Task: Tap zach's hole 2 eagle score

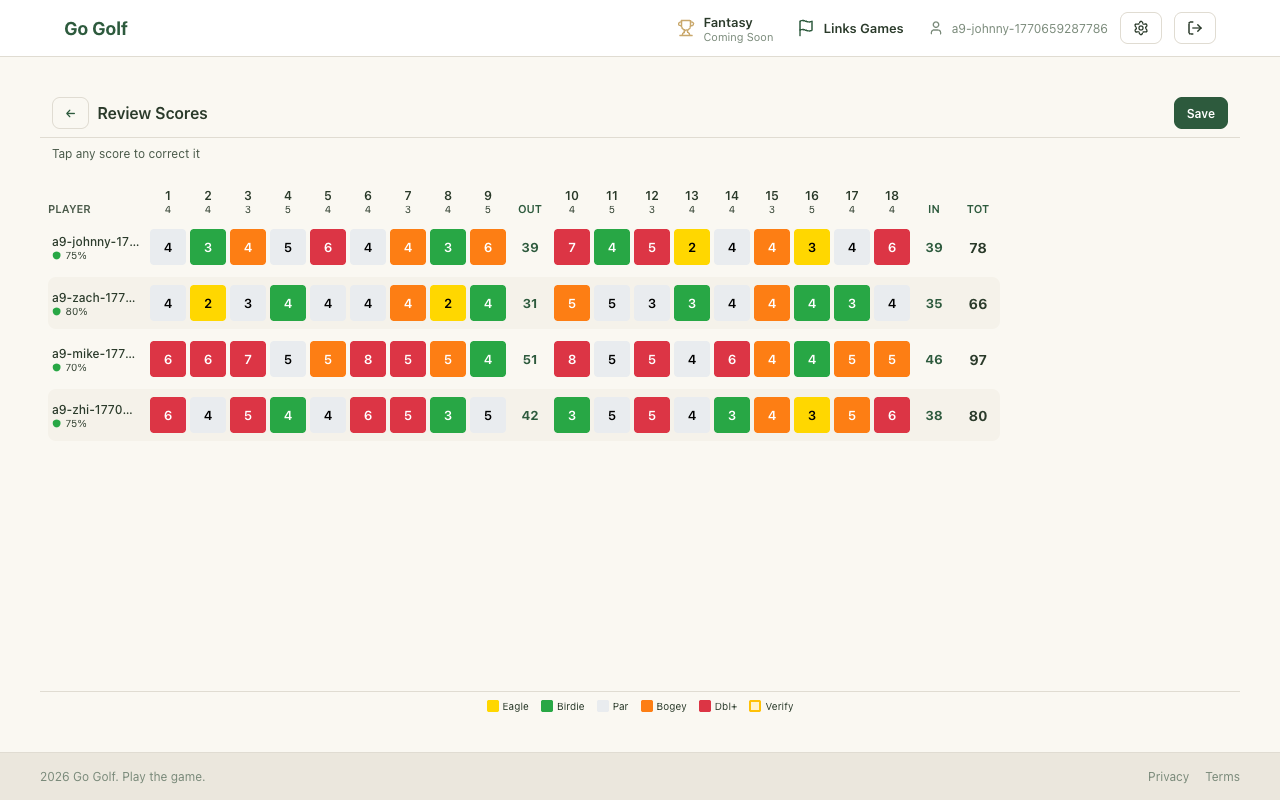Action: 208,303
